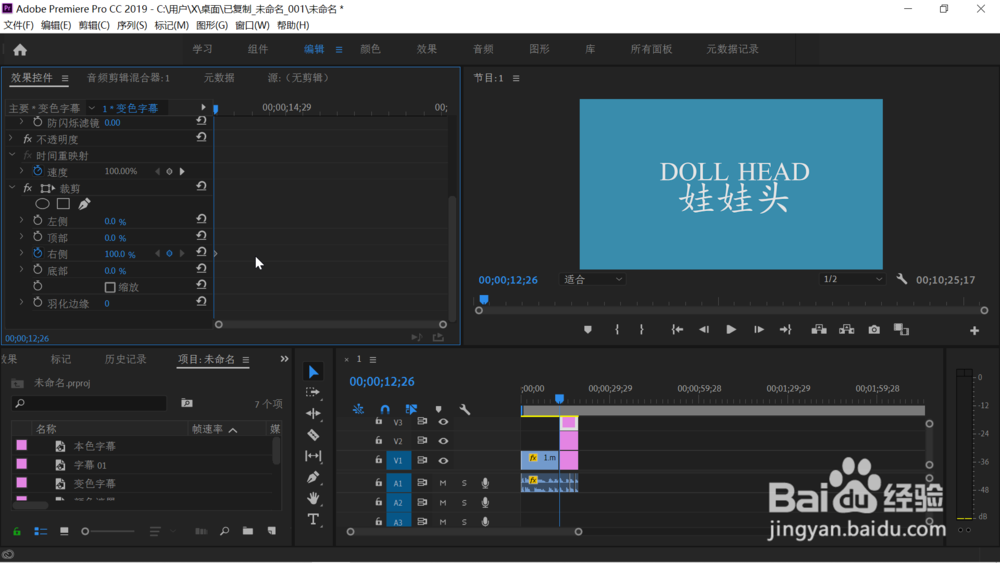This screenshot has width=1000, height=563.
Task: Collapse the Crop effect
Action: 11,188
